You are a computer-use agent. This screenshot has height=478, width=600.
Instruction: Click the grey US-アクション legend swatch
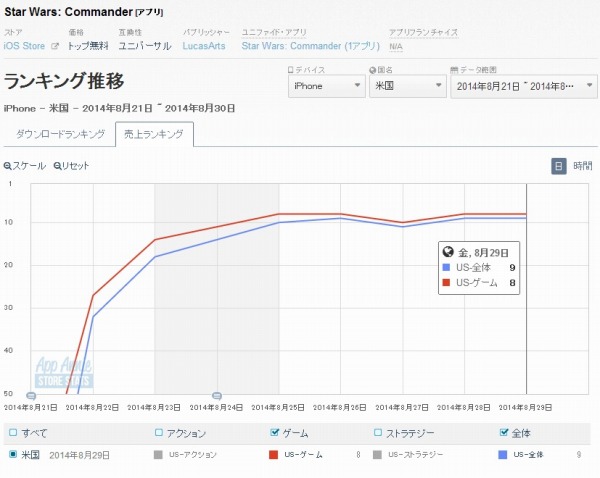158,455
